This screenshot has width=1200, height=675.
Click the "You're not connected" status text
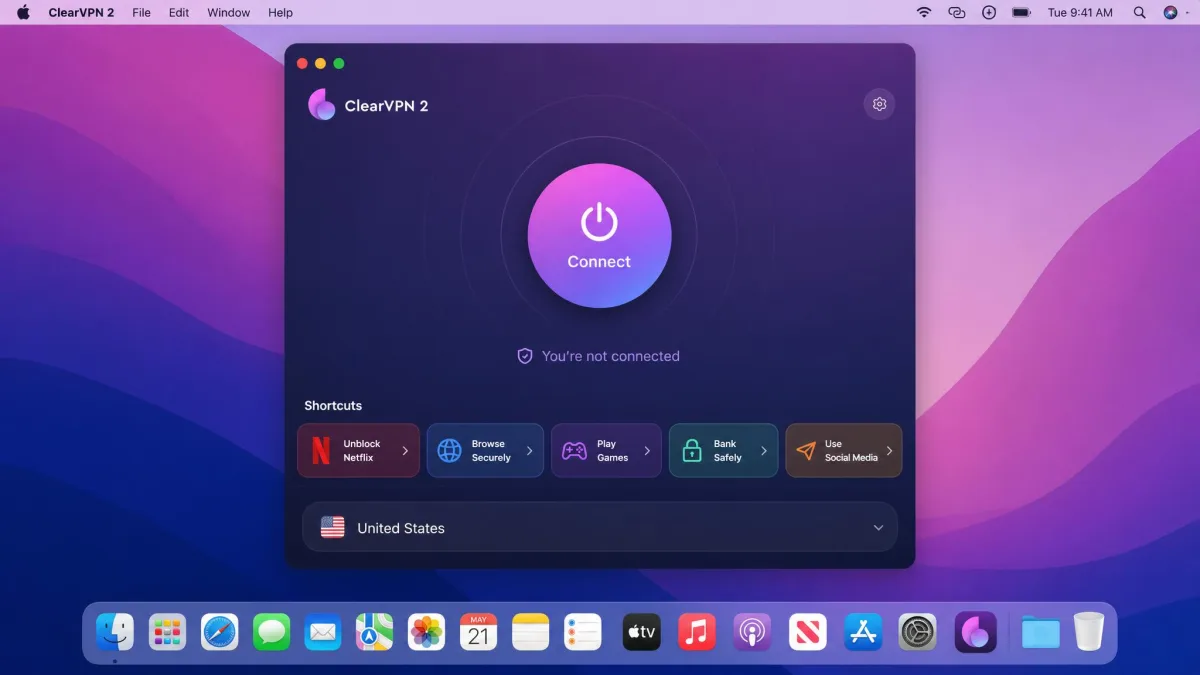tap(610, 356)
